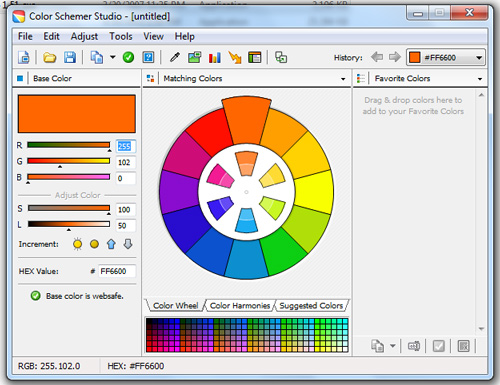
Task: Click the Matching Colors panel icon
Action: pyautogui.click(x=150, y=78)
